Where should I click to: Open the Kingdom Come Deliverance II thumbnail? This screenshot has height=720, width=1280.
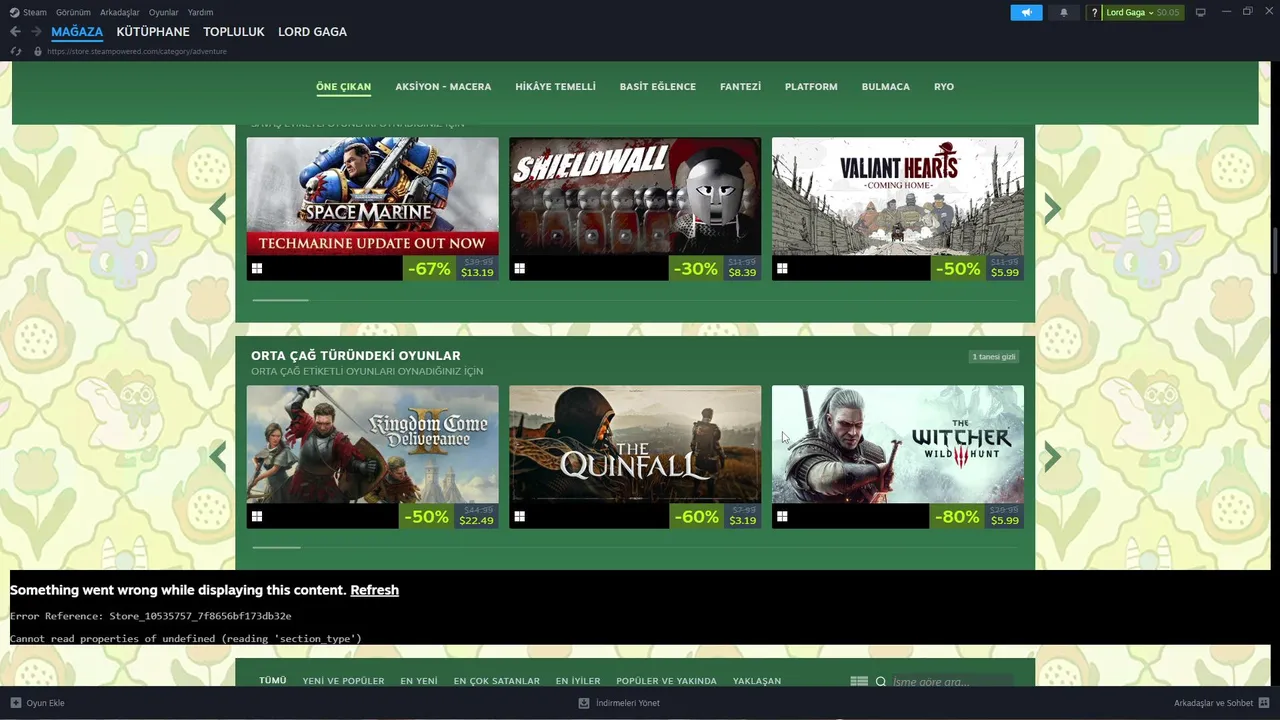(x=372, y=444)
